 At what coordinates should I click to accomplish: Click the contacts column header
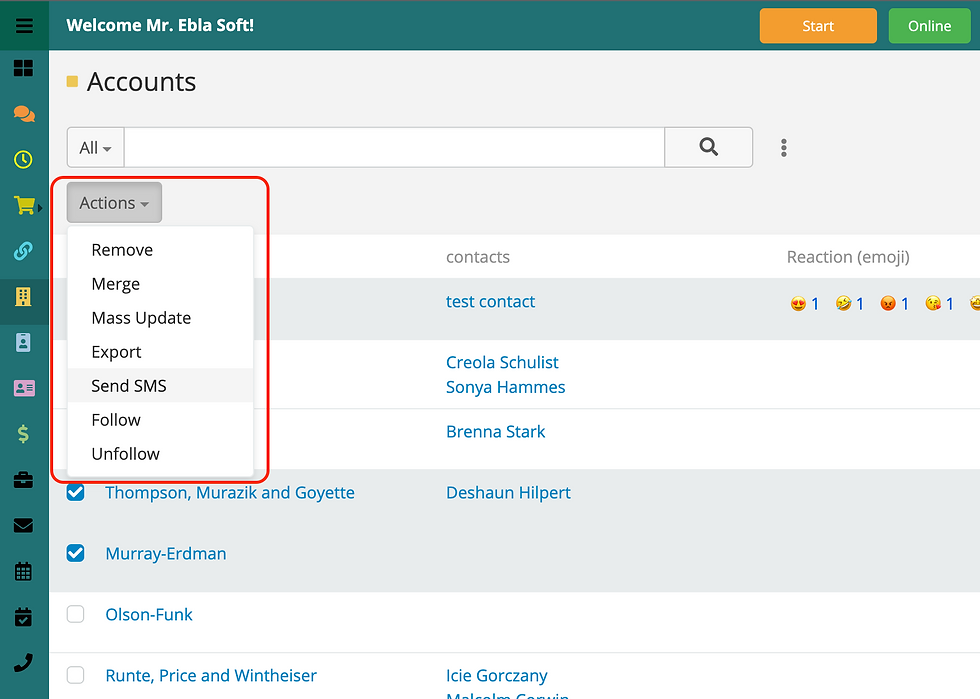click(478, 257)
